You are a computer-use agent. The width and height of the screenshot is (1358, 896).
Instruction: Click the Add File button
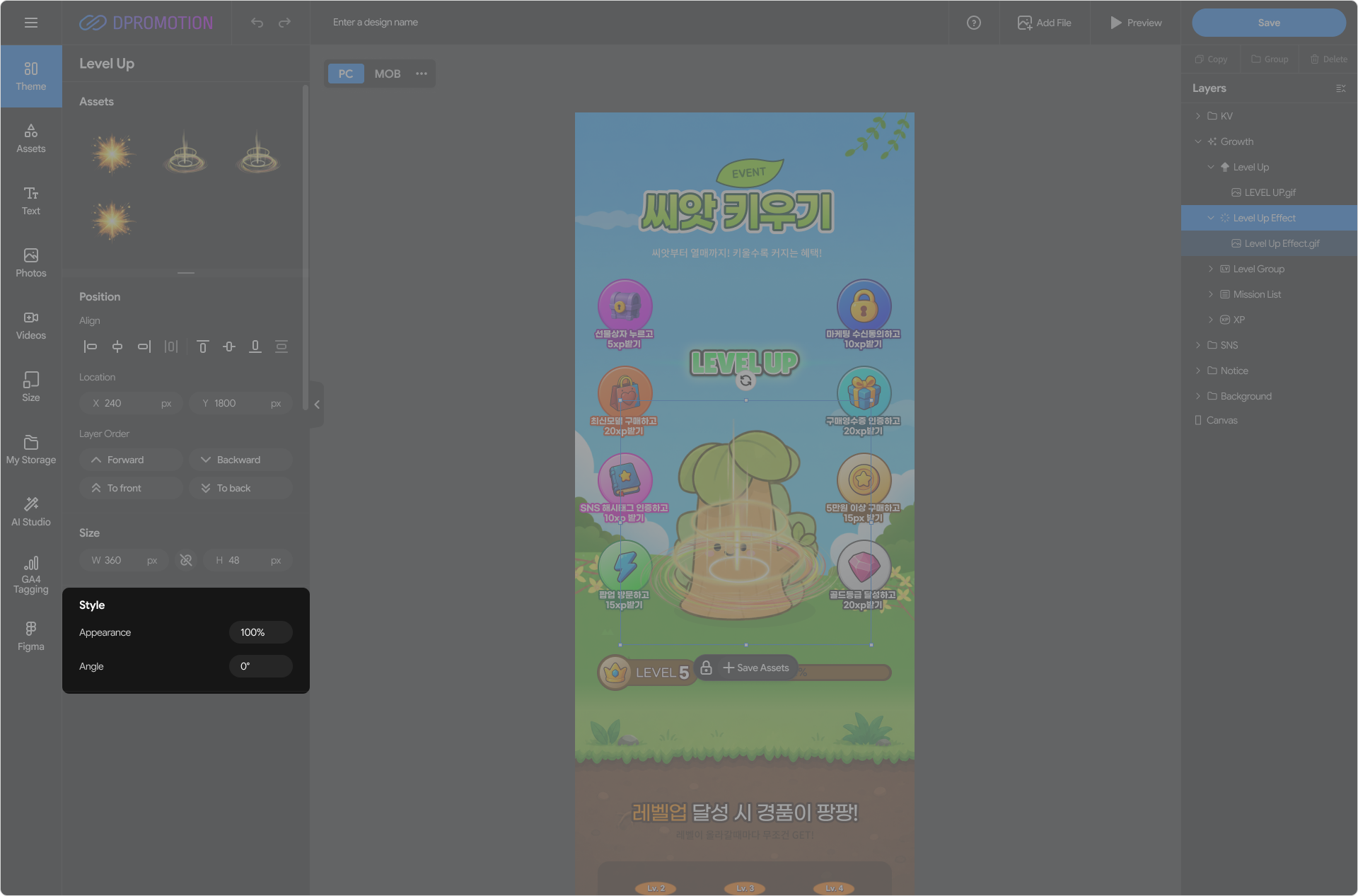(x=1044, y=23)
